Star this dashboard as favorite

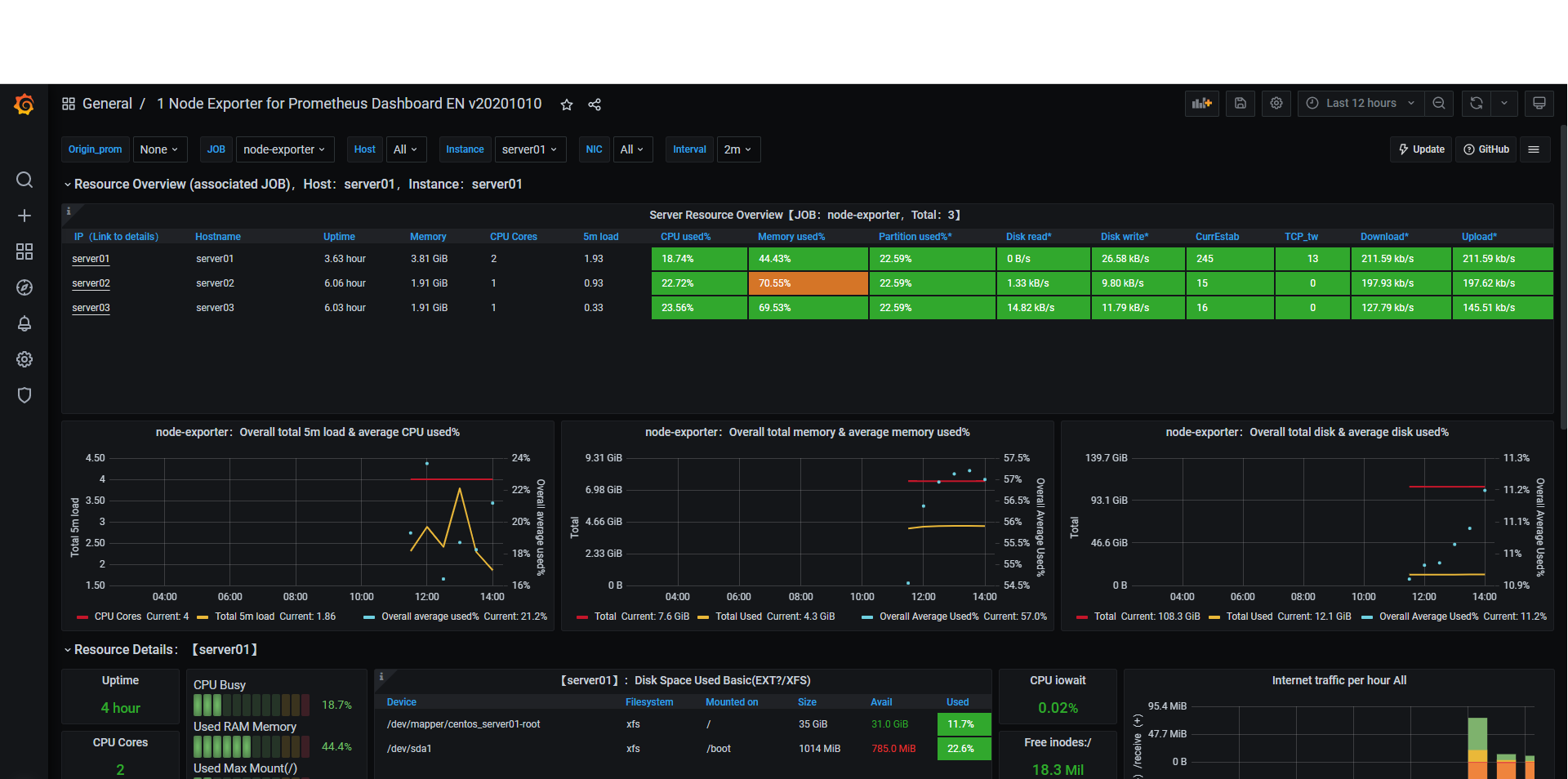[x=567, y=105]
